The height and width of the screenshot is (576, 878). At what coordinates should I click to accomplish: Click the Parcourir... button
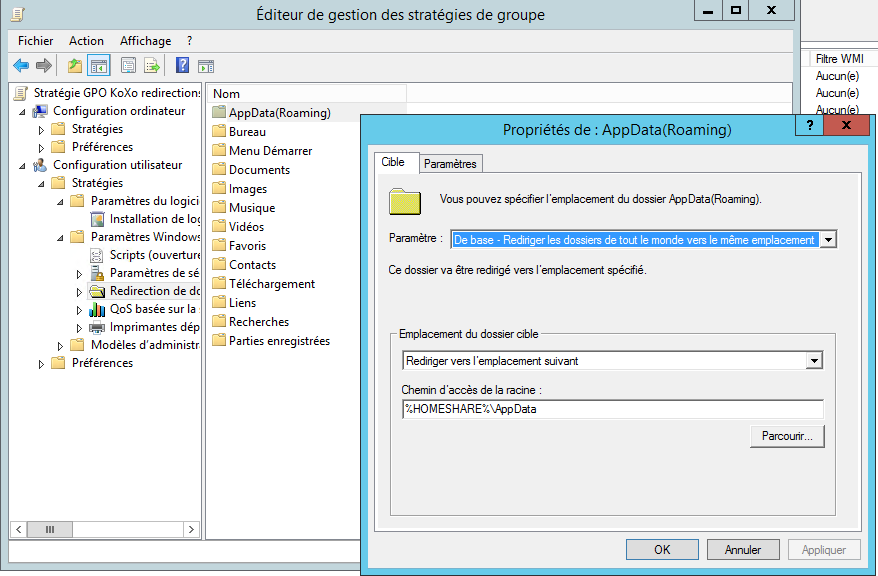click(x=786, y=436)
